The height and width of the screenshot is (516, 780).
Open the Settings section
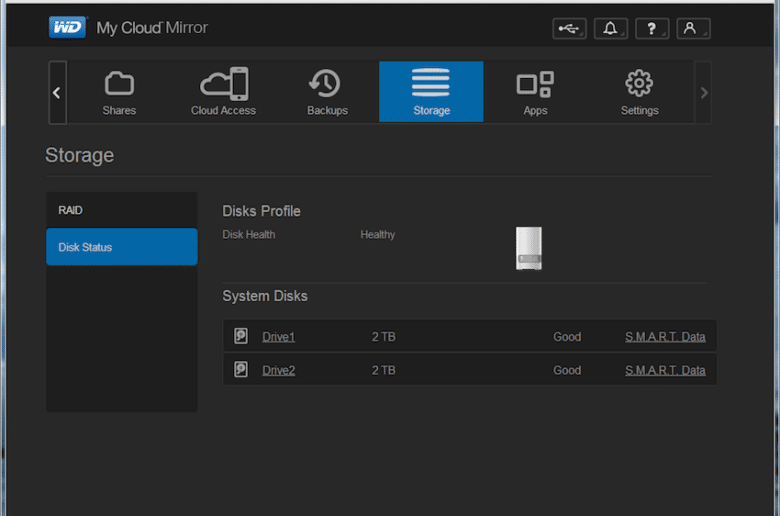639,92
